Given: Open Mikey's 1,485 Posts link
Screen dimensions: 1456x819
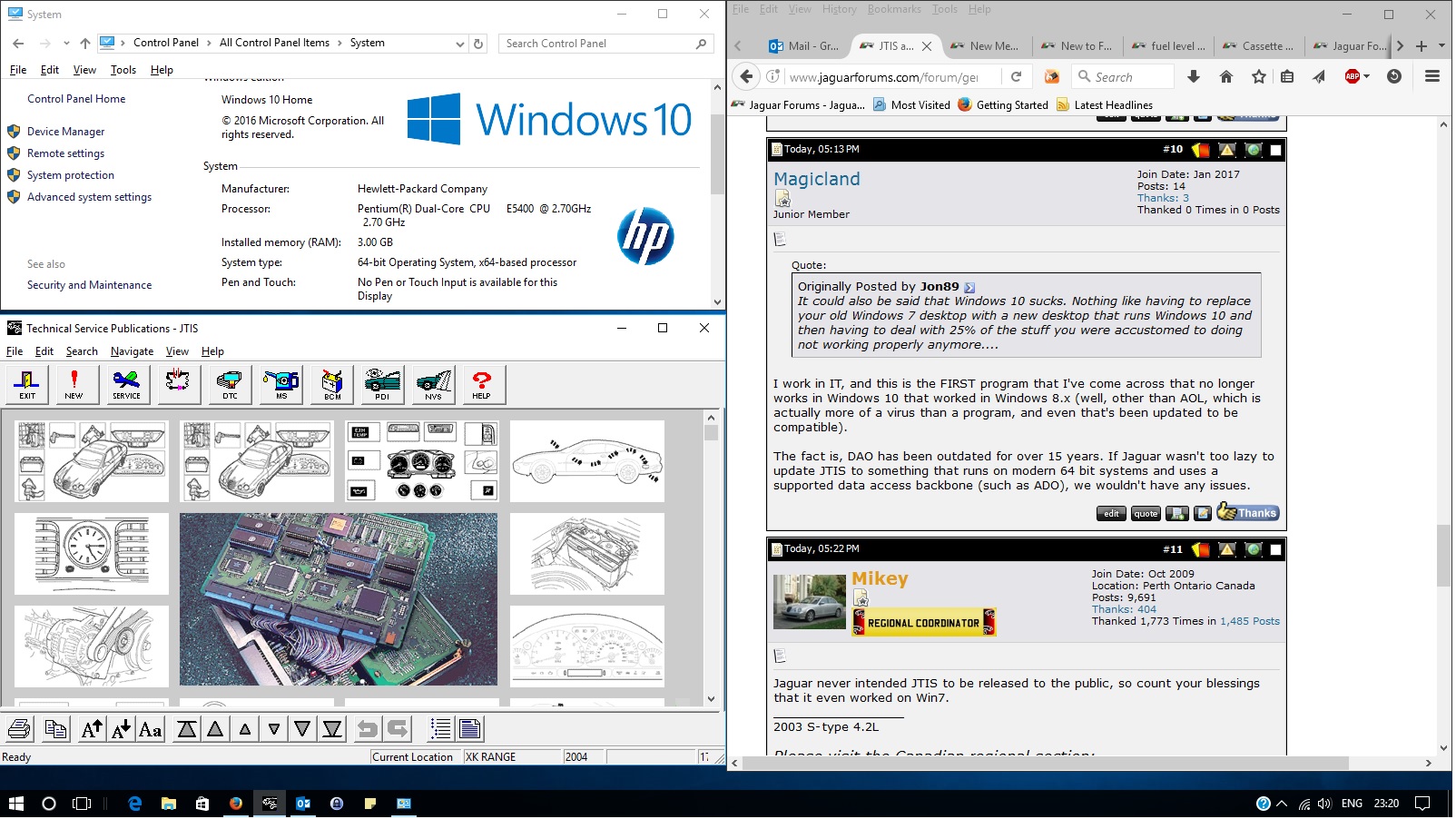Looking at the screenshot, I should click(x=1250, y=621).
